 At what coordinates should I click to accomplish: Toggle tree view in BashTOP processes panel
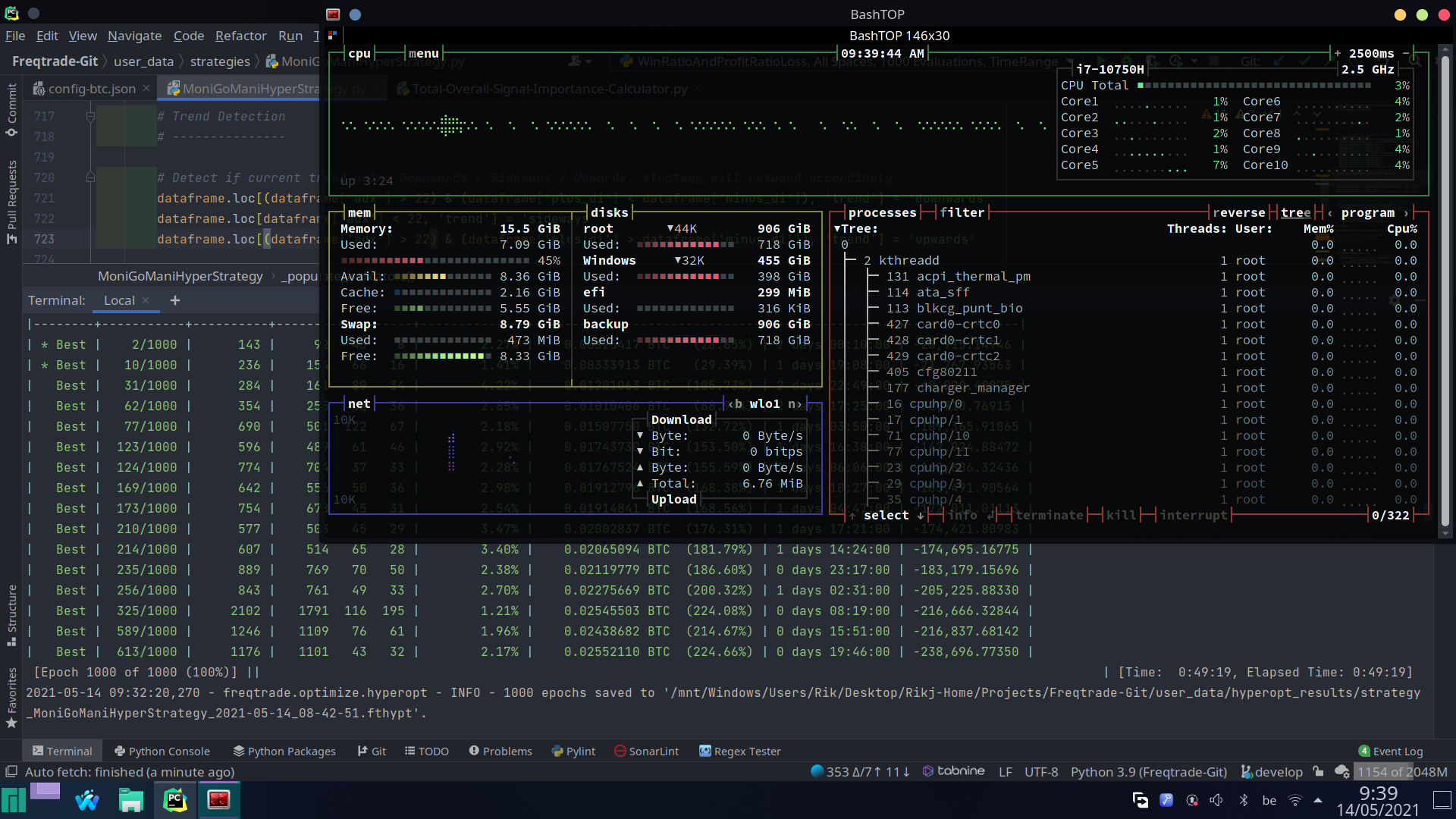pos(1297,212)
